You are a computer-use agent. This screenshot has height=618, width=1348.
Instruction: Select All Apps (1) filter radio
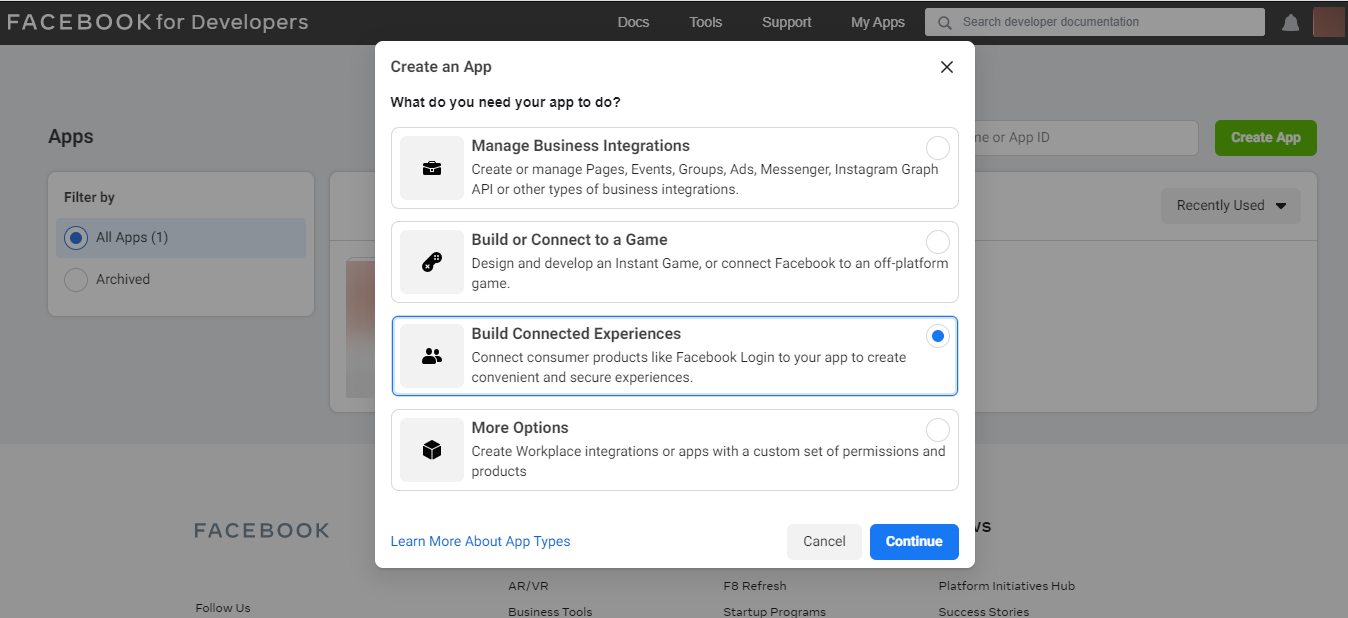(76, 238)
